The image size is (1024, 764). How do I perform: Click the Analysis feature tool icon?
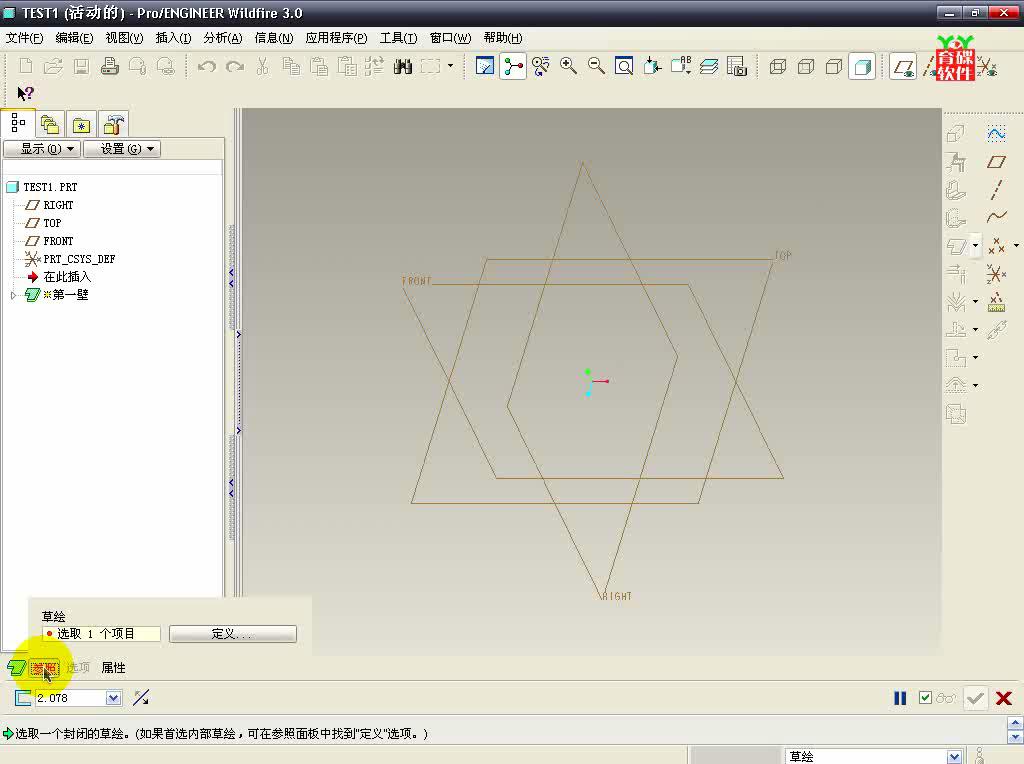coord(996,302)
